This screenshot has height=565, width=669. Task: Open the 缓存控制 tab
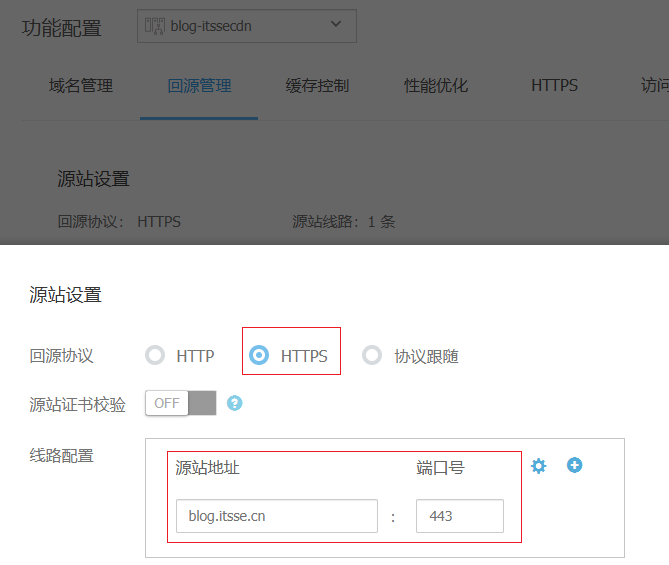point(317,86)
